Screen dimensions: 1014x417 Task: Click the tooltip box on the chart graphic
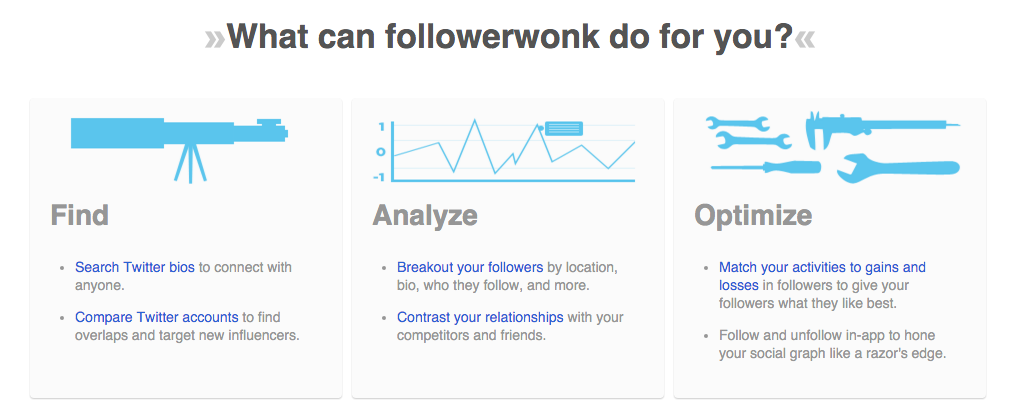pyautogui.click(x=564, y=128)
